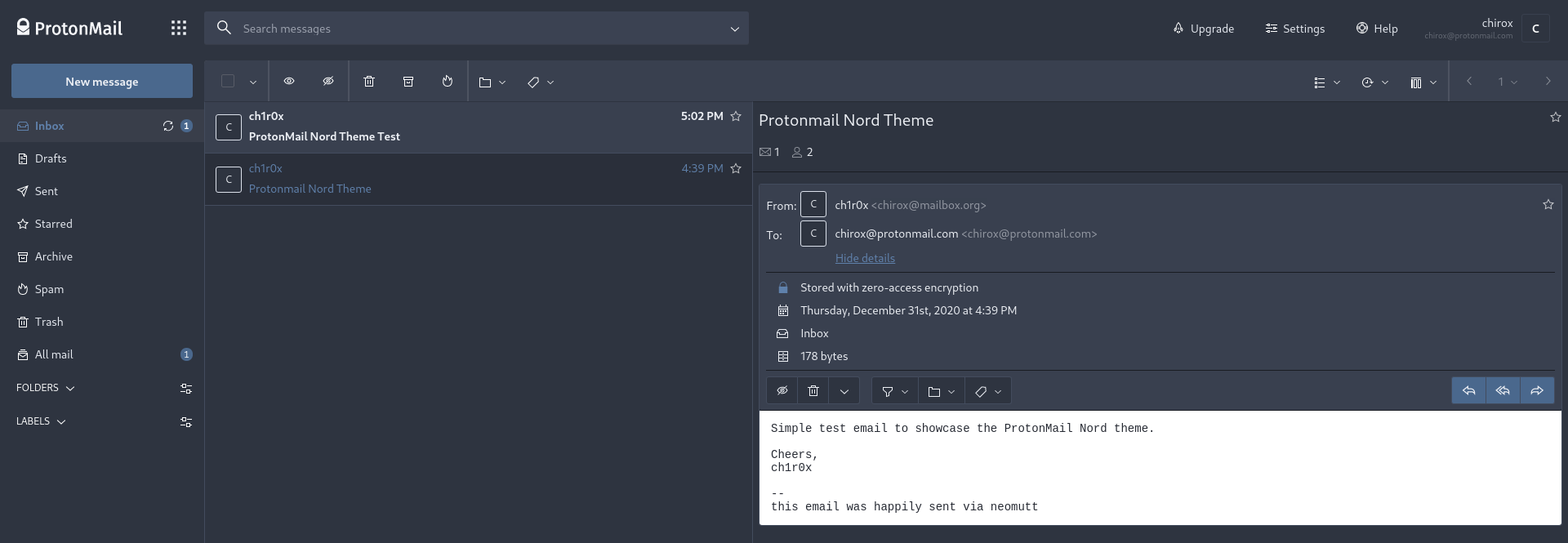Select ProtonMail Nord Theme Test via avatar box
Screen dimensions: 1568x543
(x=229, y=127)
